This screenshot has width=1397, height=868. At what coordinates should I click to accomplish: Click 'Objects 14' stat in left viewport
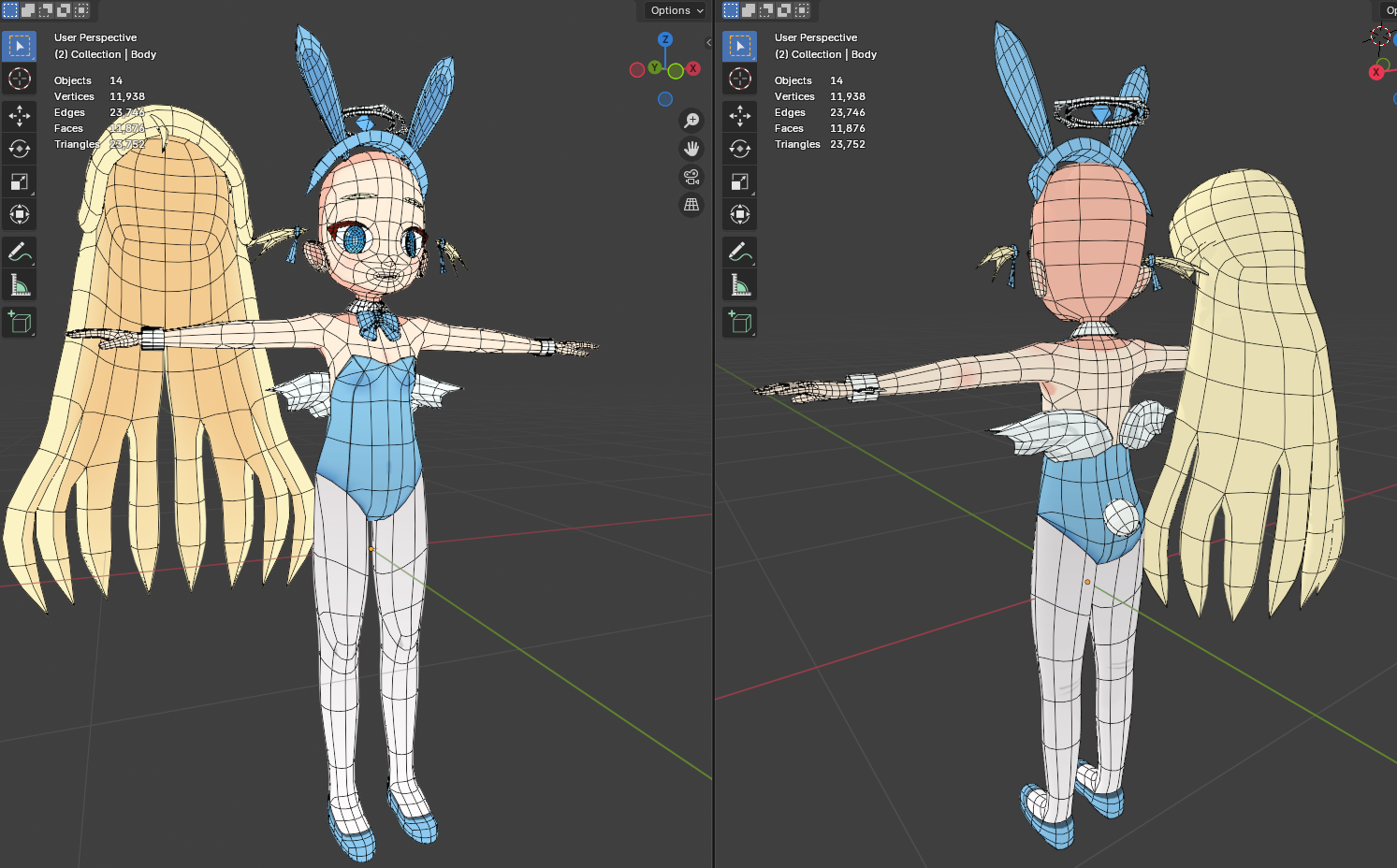[x=88, y=80]
